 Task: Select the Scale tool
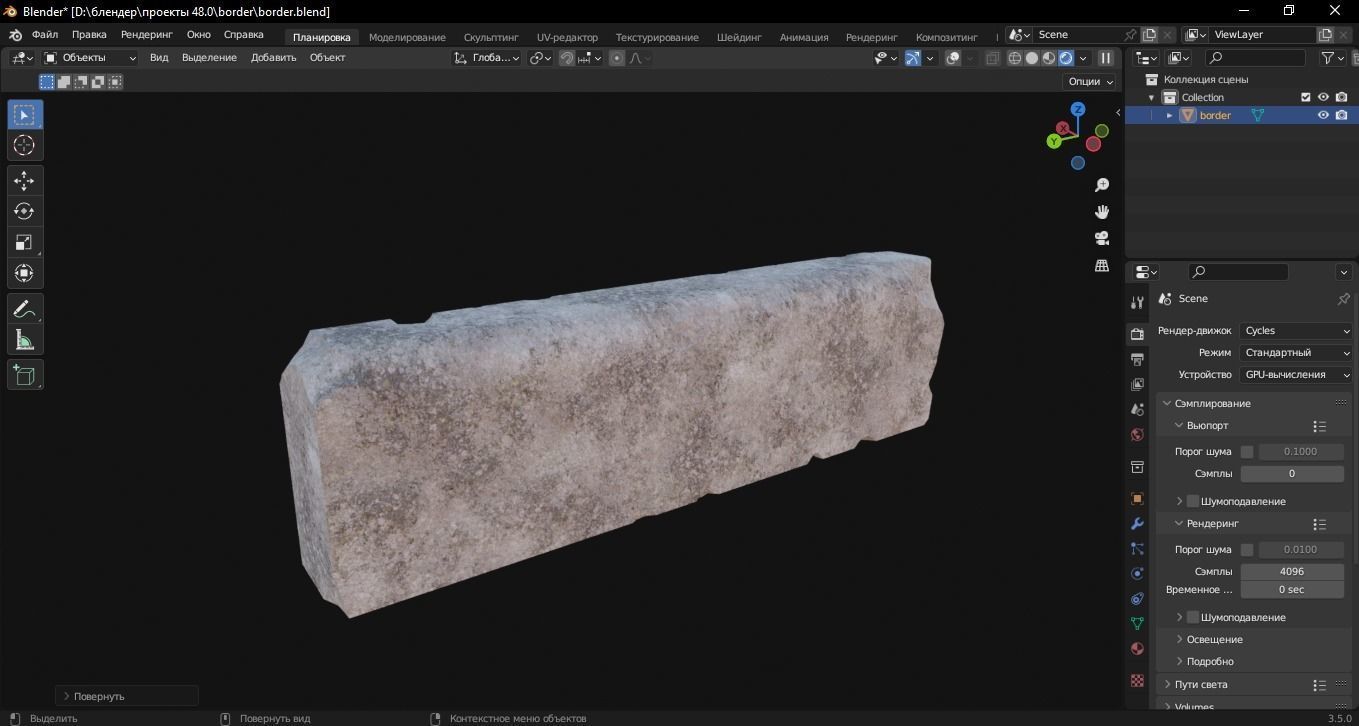click(24, 243)
